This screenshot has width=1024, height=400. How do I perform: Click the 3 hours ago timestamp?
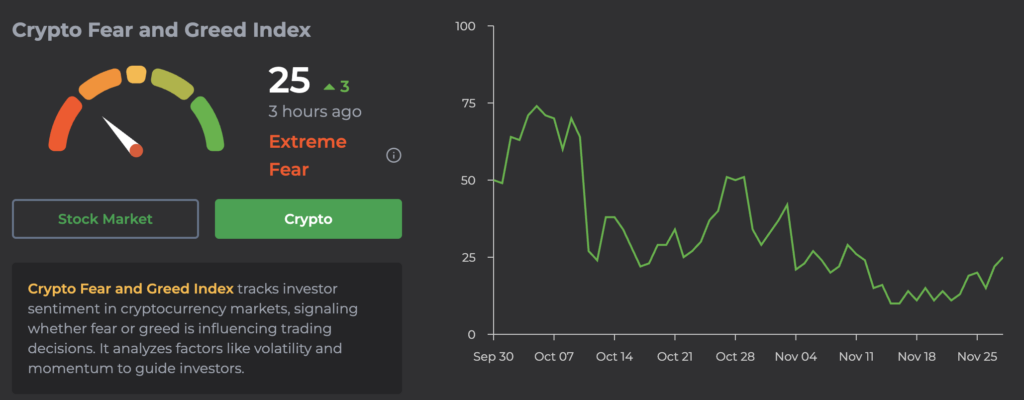point(314,112)
